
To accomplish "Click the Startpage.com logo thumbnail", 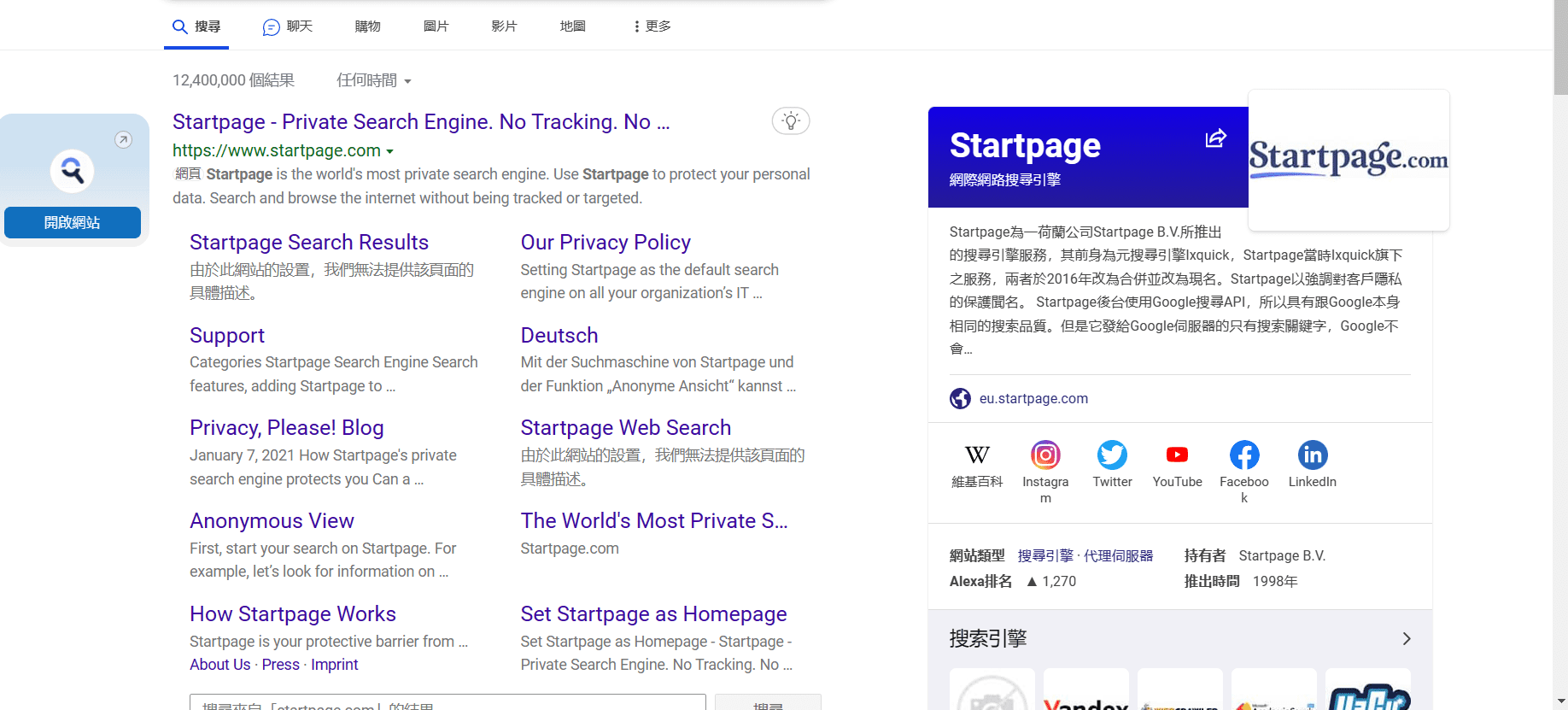I will tap(1349, 160).
